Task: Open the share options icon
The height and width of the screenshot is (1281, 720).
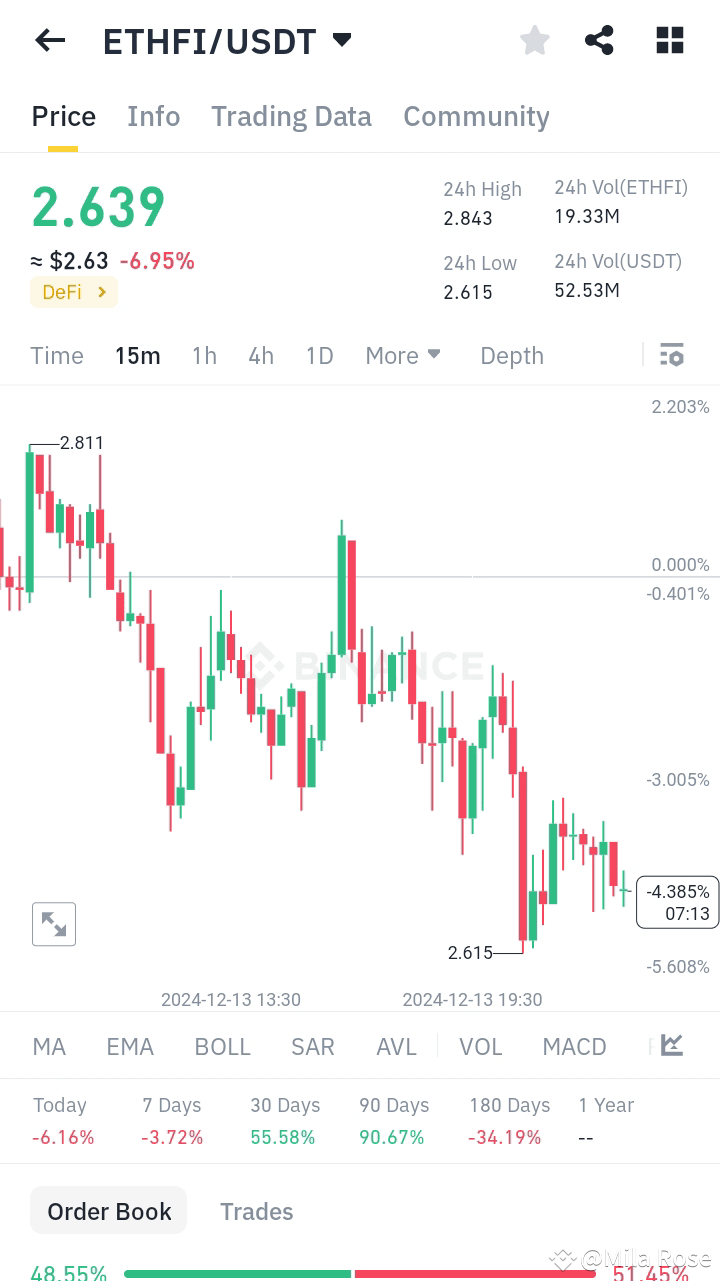Action: click(x=599, y=40)
